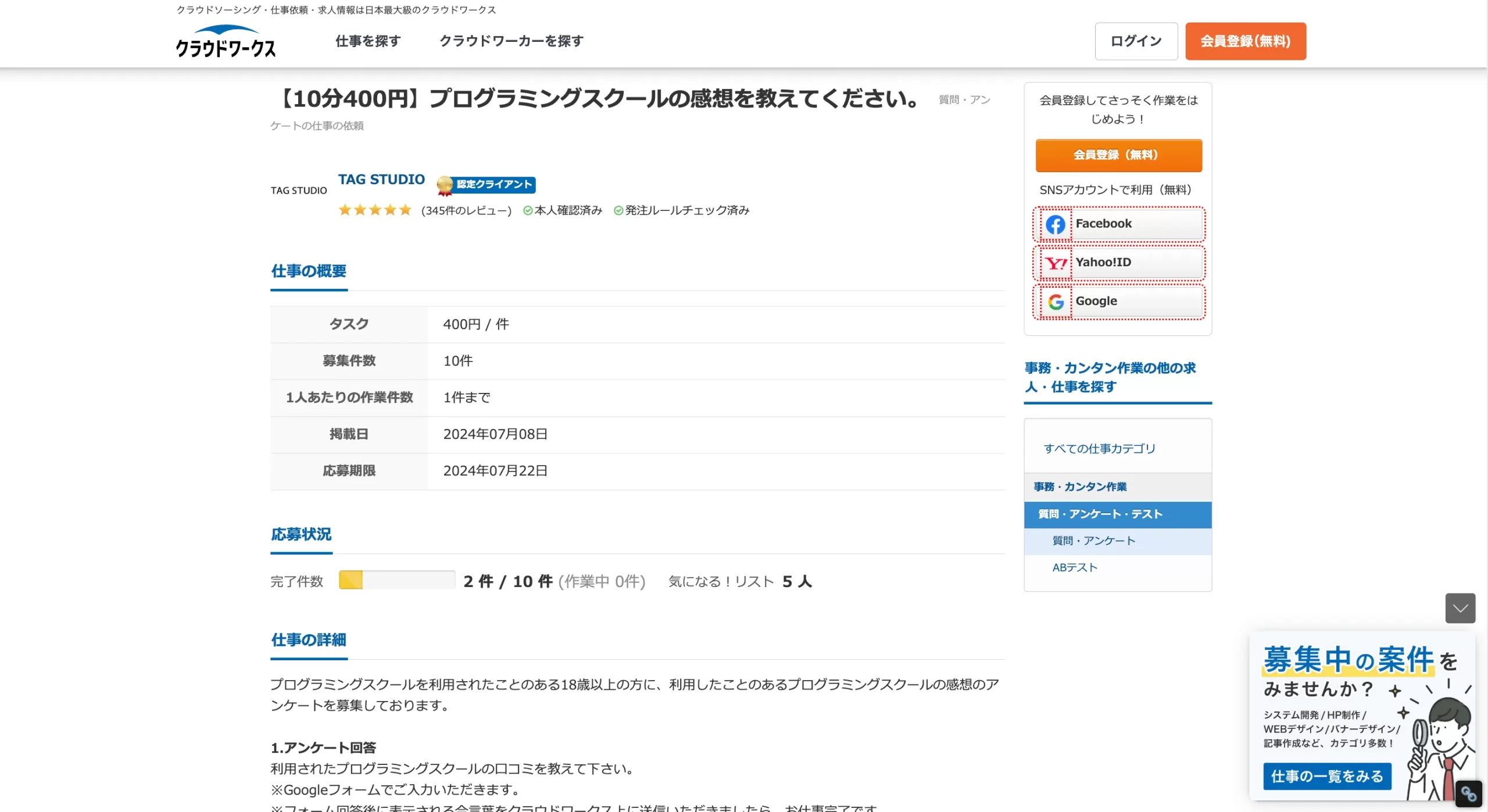Collapse the floating banner with chevron button
The width and height of the screenshot is (1488, 812).
1460,608
